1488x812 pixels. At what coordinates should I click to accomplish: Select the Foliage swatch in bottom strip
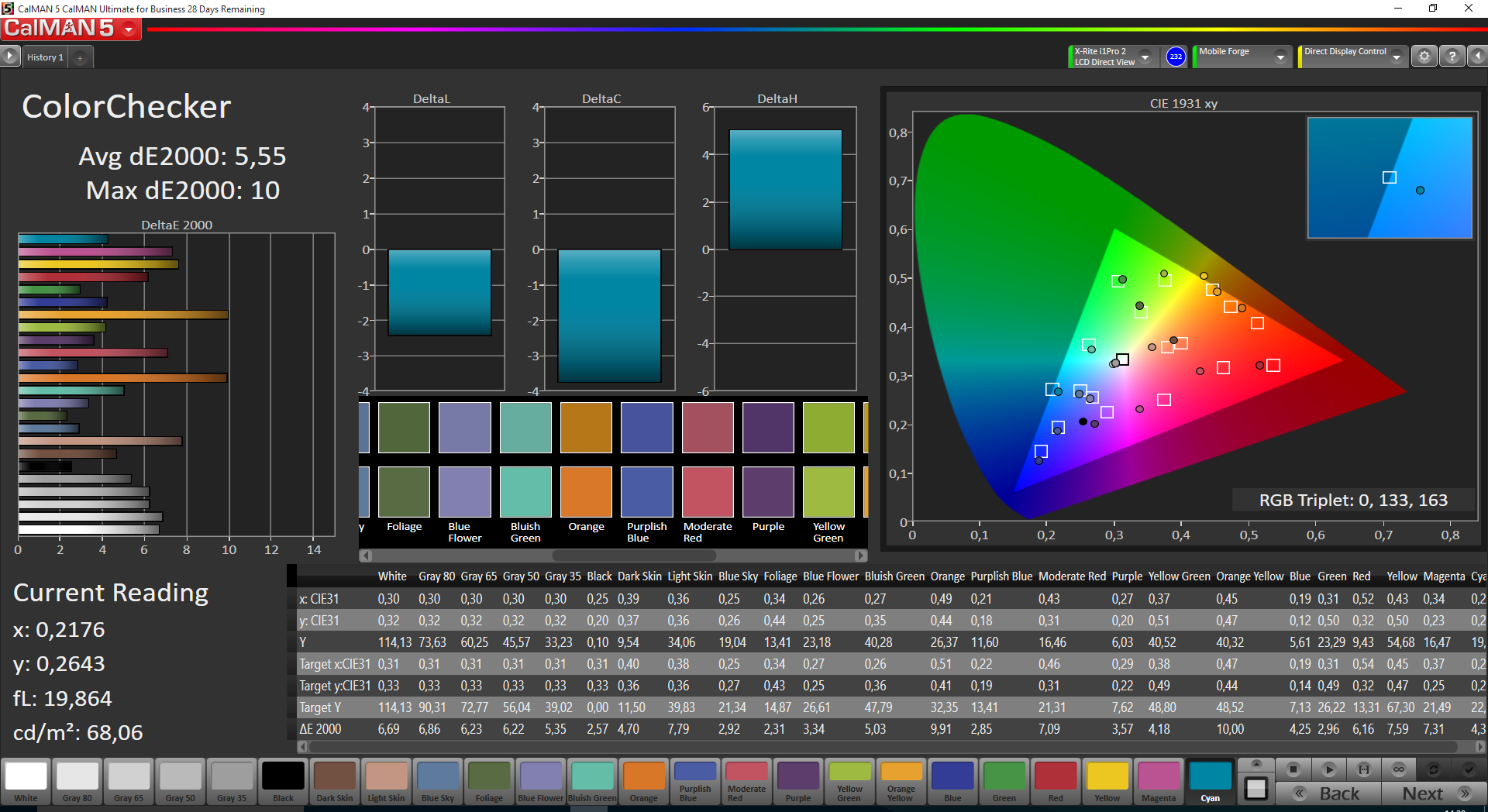click(489, 781)
